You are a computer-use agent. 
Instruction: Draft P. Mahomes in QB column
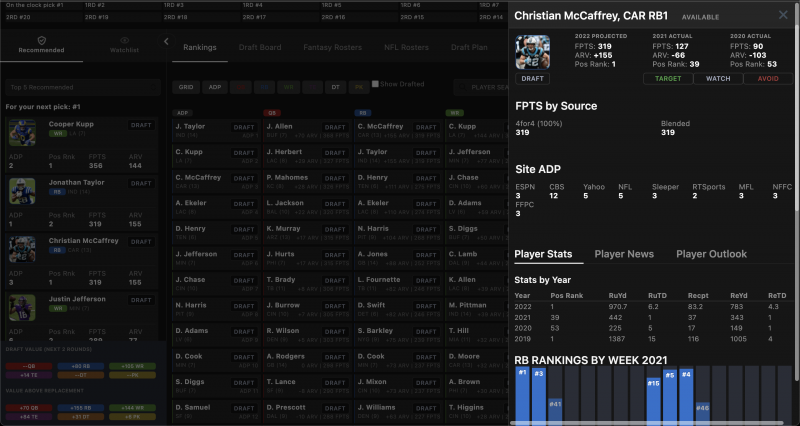click(x=335, y=178)
